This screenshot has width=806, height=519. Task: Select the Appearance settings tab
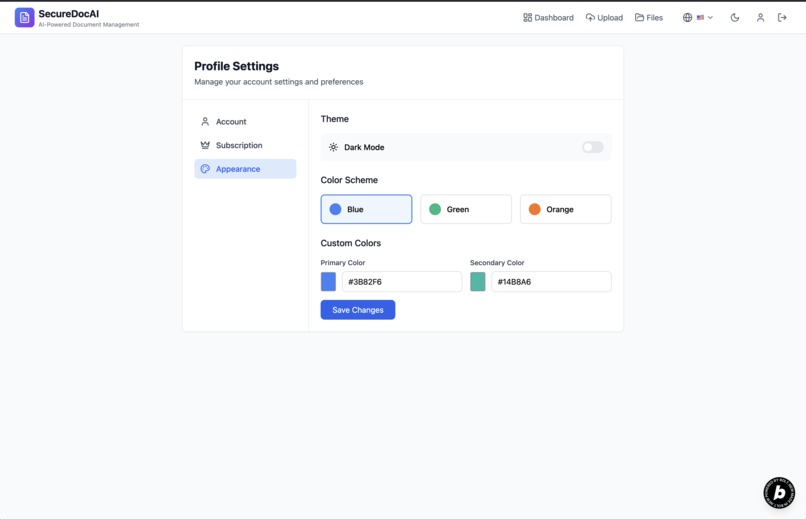click(x=245, y=169)
